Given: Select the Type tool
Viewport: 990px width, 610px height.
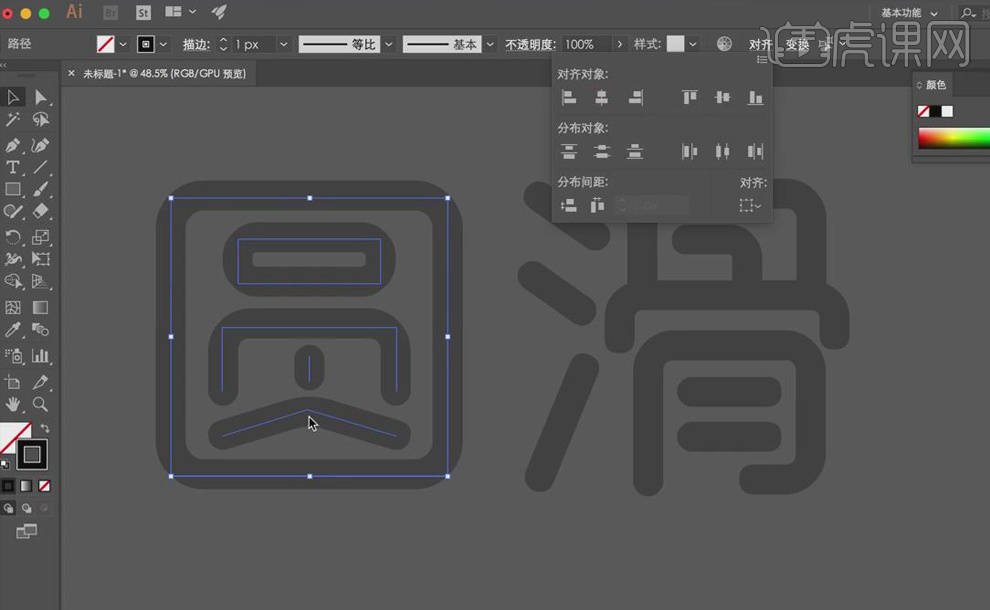Looking at the screenshot, I should click(x=13, y=167).
